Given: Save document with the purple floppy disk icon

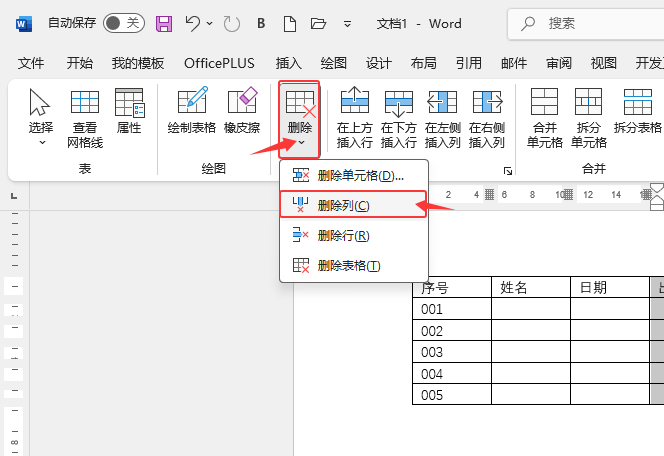Looking at the screenshot, I should pyautogui.click(x=164, y=24).
